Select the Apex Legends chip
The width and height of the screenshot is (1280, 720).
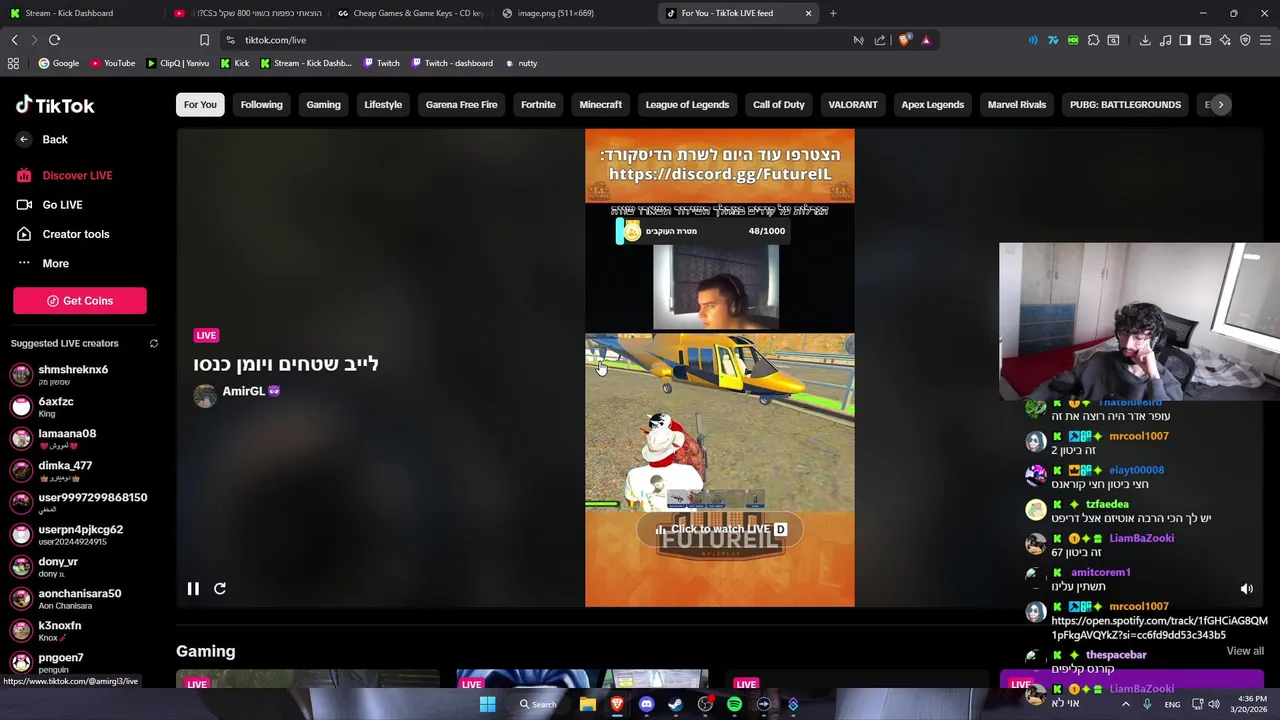point(932,104)
